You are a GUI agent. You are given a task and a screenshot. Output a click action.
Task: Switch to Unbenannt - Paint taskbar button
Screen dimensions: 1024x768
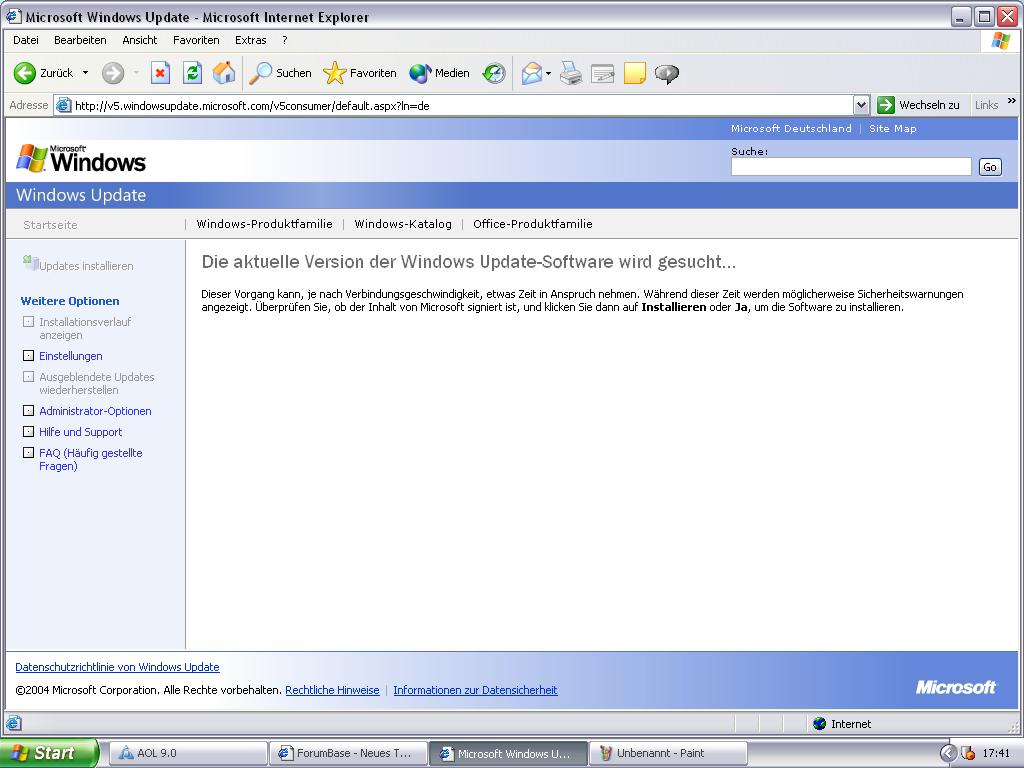pos(667,753)
